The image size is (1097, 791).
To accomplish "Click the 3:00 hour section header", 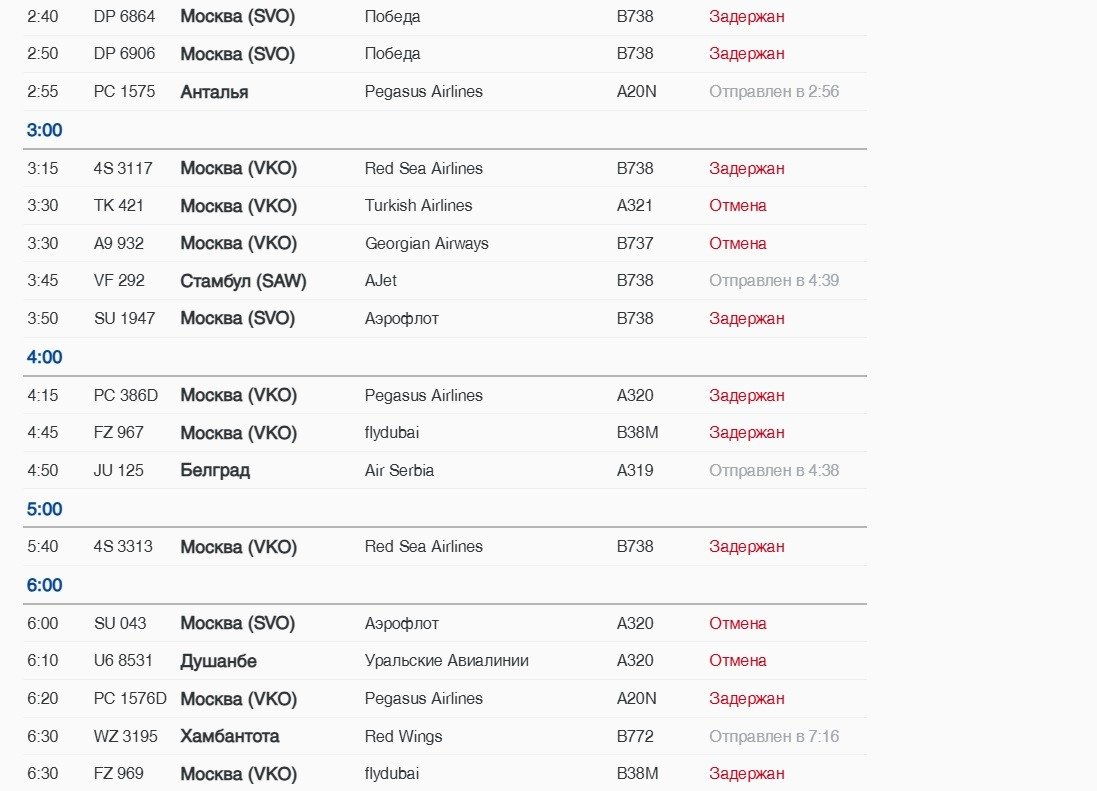I will 44,131.
